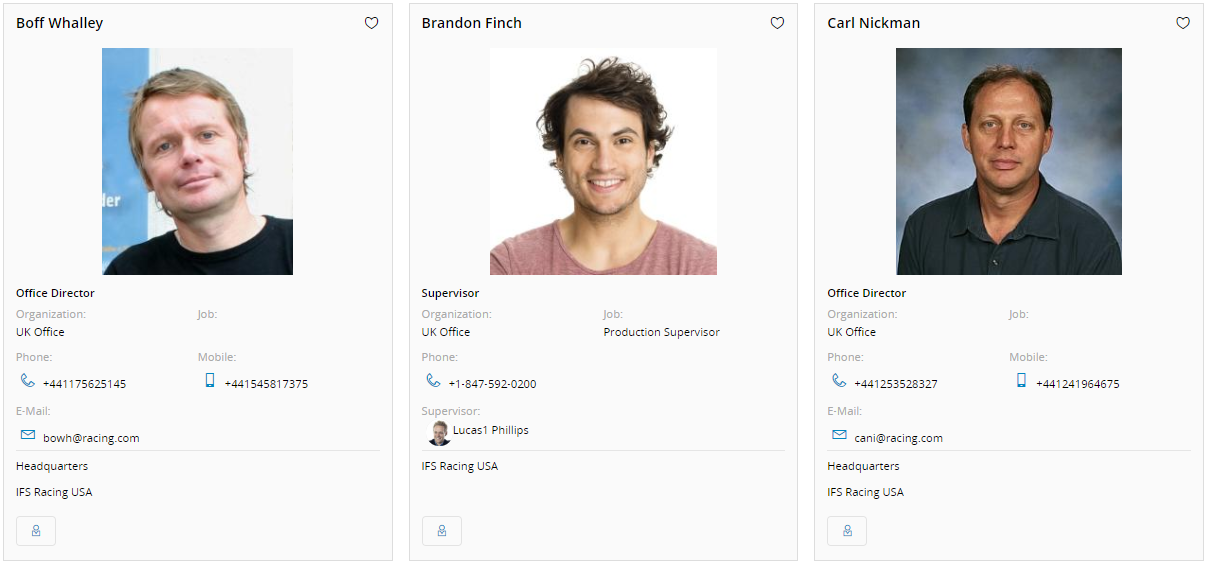Mark Carl Nickman as favorite
Image resolution: width=1208 pixels, height=564 pixels.
click(1183, 23)
